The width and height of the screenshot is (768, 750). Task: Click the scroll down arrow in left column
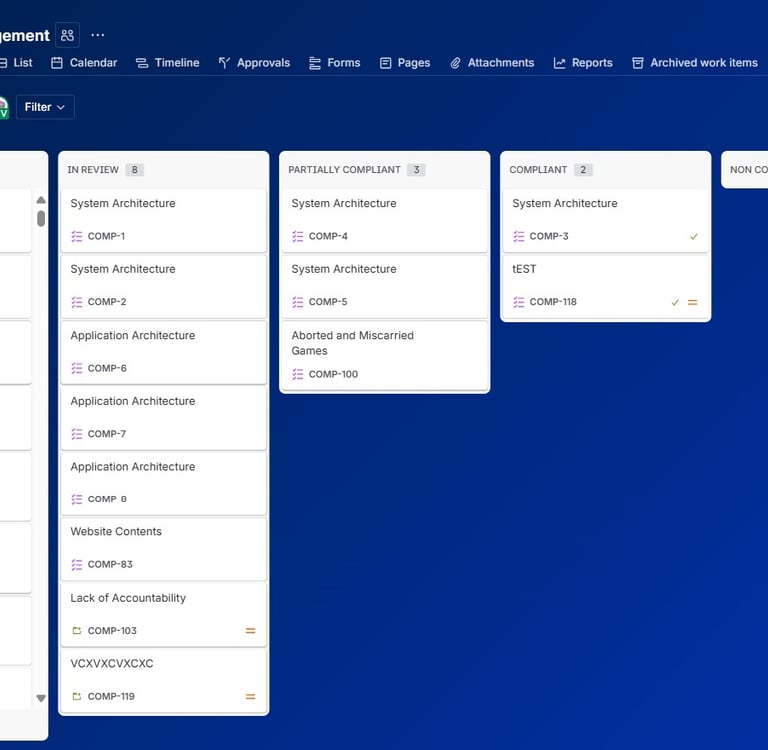tap(41, 698)
